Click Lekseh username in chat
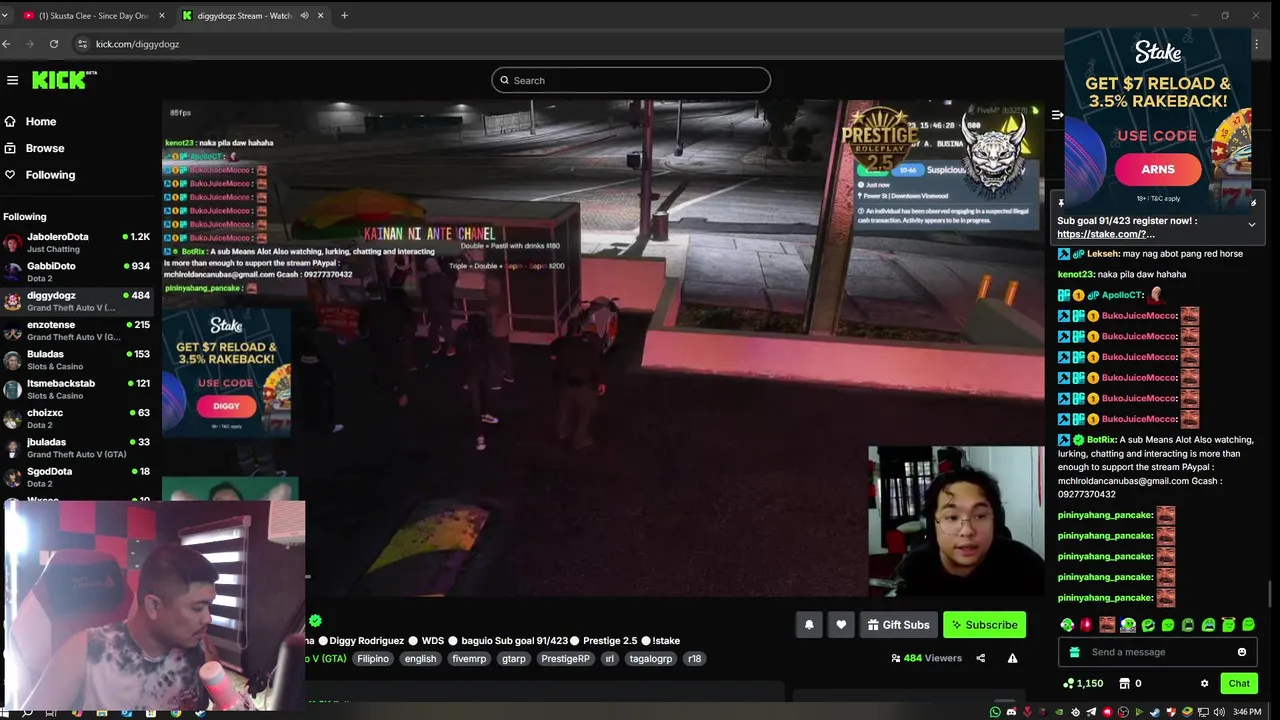1280x720 pixels. click(x=1103, y=254)
